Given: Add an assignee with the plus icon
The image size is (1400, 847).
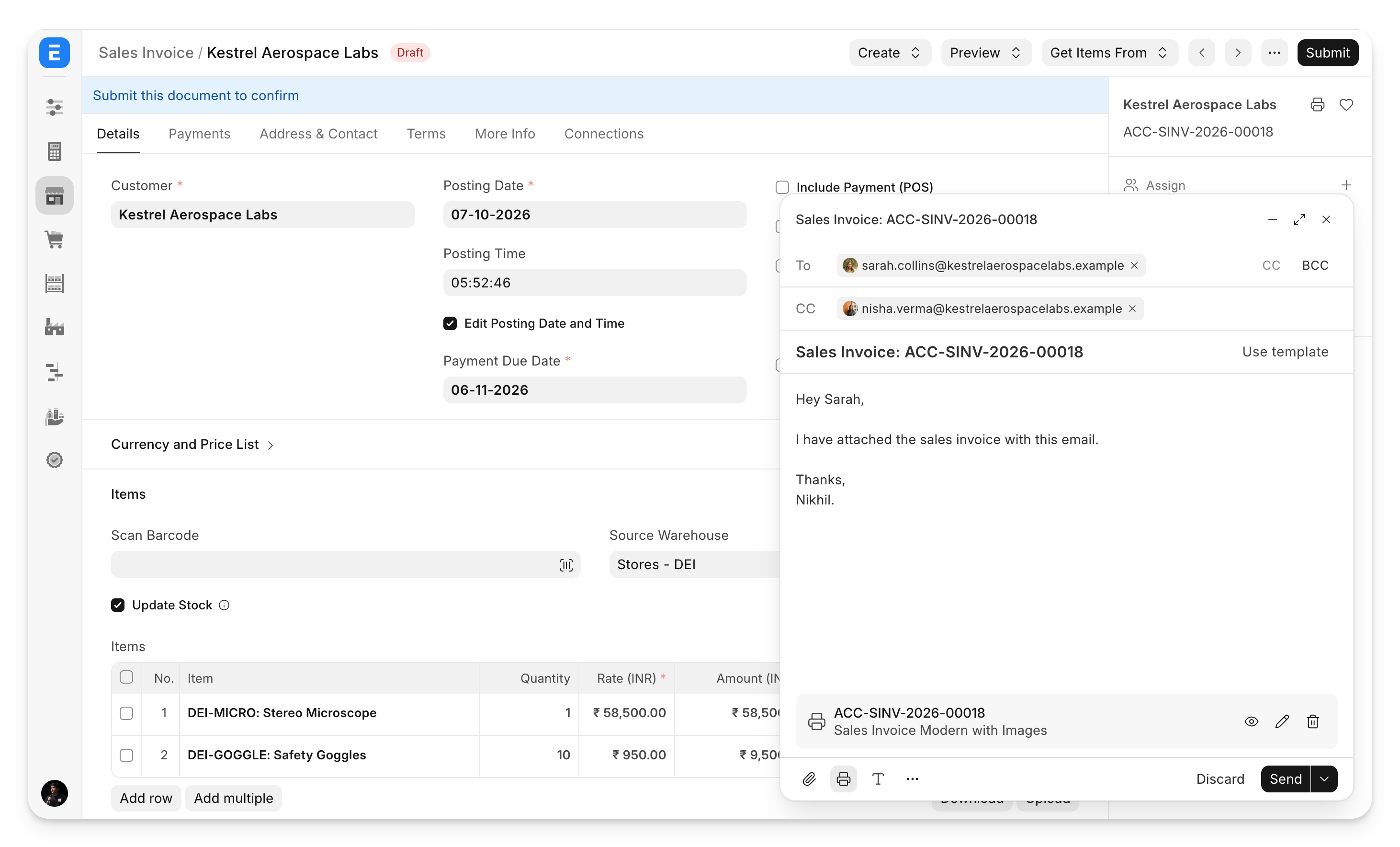Looking at the screenshot, I should click(x=1346, y=185).
